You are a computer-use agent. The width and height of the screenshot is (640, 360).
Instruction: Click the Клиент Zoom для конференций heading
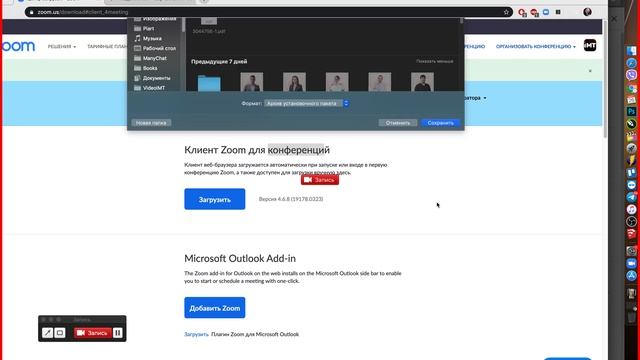click(257, 150)
